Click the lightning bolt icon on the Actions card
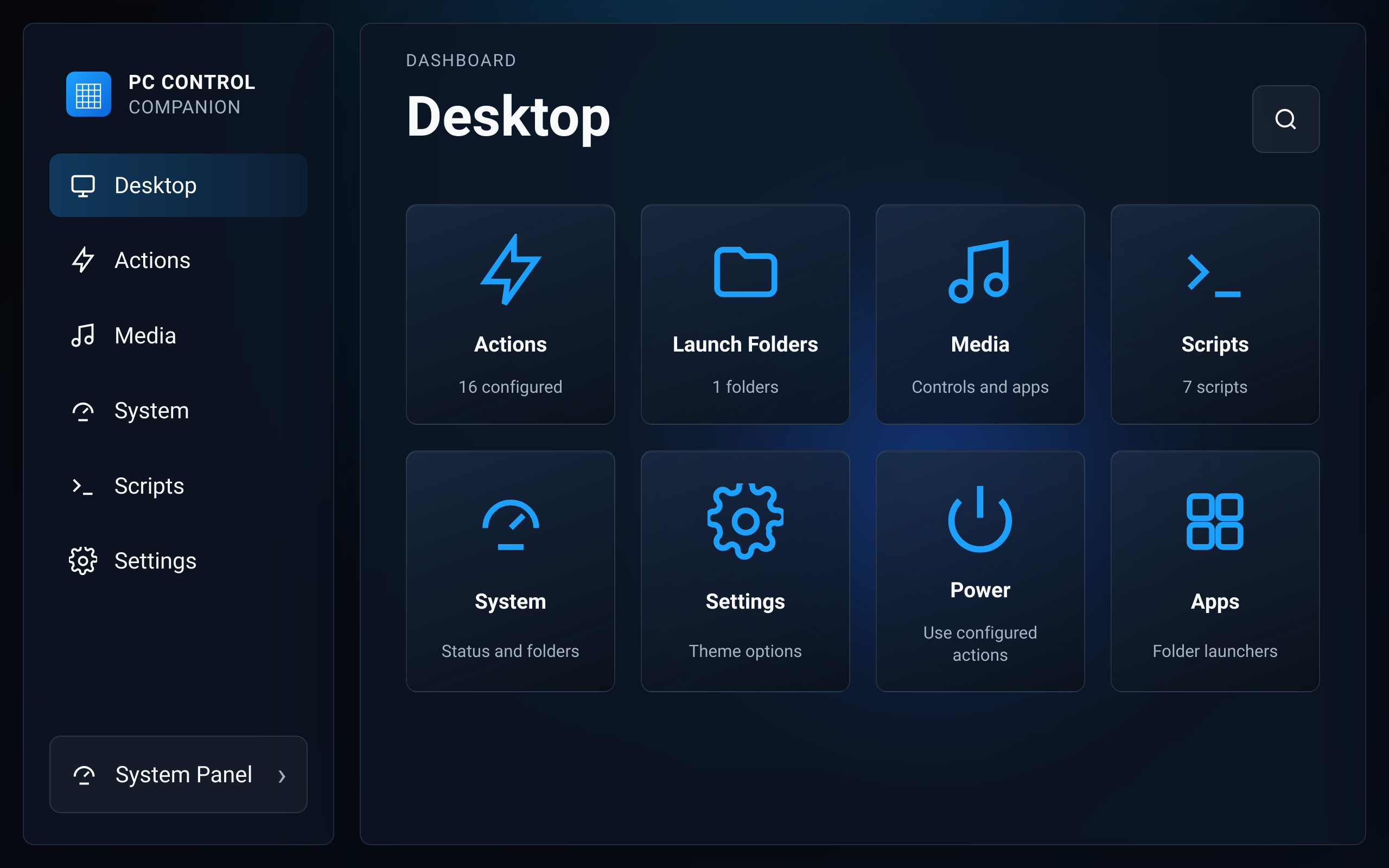The width and height of the screenshot is (1389, 868). click(510, 269)
